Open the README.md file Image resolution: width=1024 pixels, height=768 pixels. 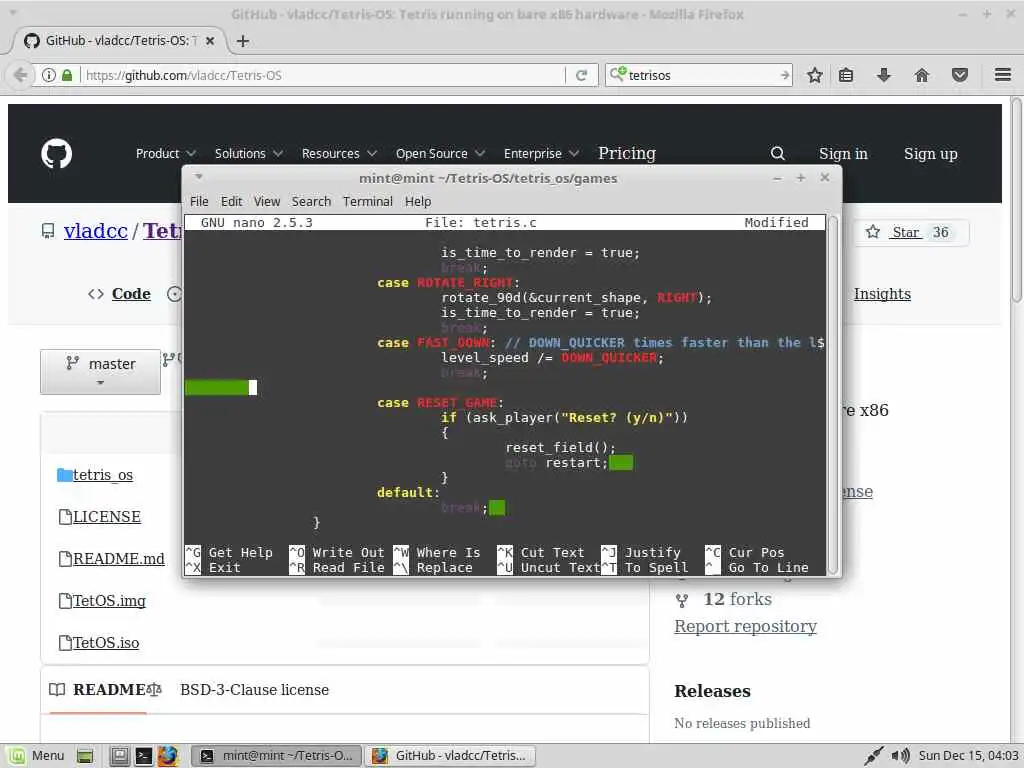(118, 558)
